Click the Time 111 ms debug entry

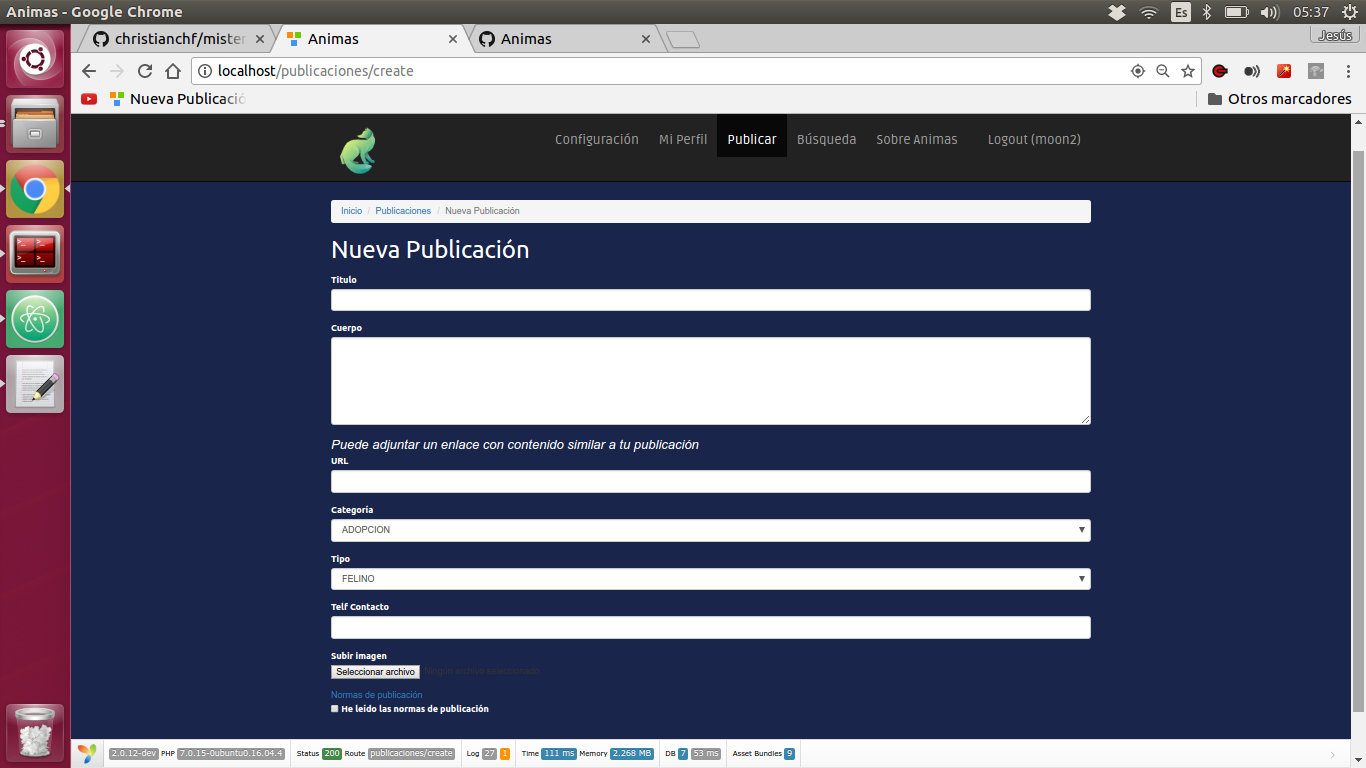point(549,754)
